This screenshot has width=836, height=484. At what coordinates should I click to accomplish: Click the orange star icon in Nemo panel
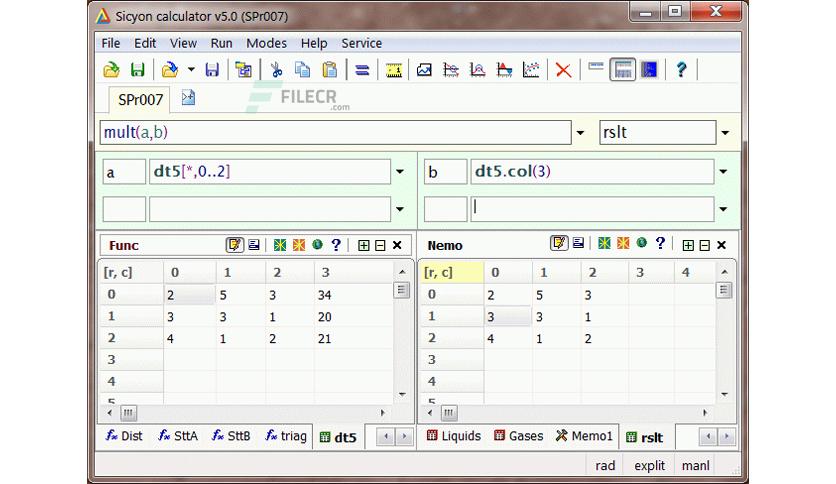(623, 244)
